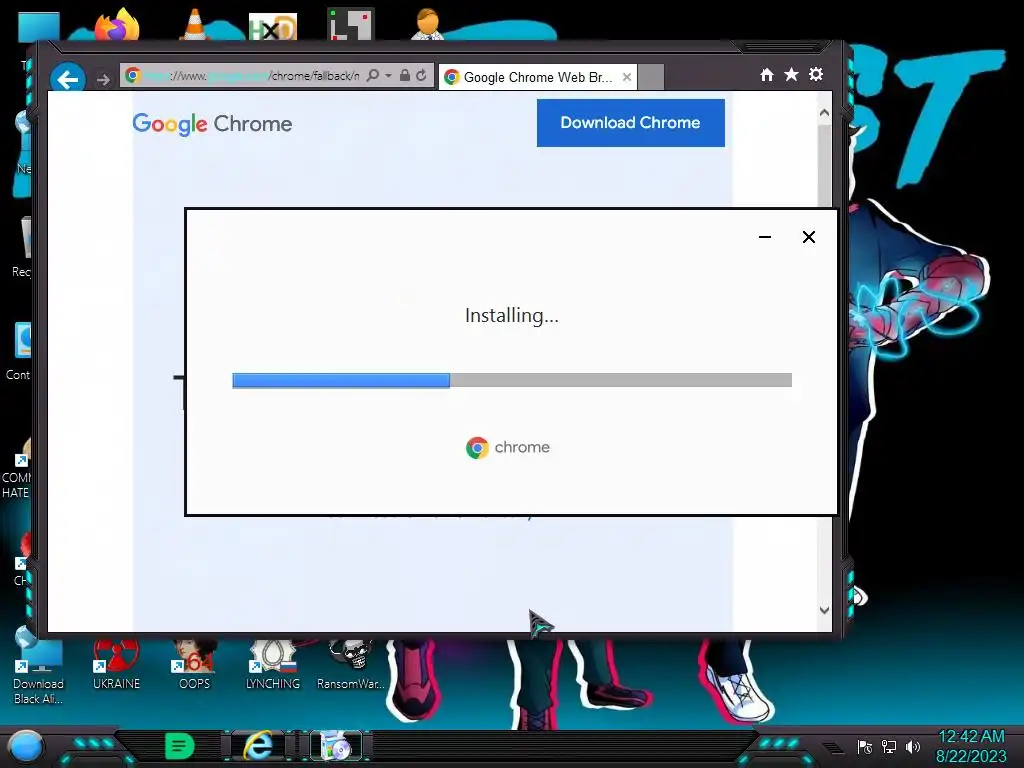The width and height of the screenshot is (1024, 768).
Task: Click the search magnifier in address bar
Action: (373, 76)
